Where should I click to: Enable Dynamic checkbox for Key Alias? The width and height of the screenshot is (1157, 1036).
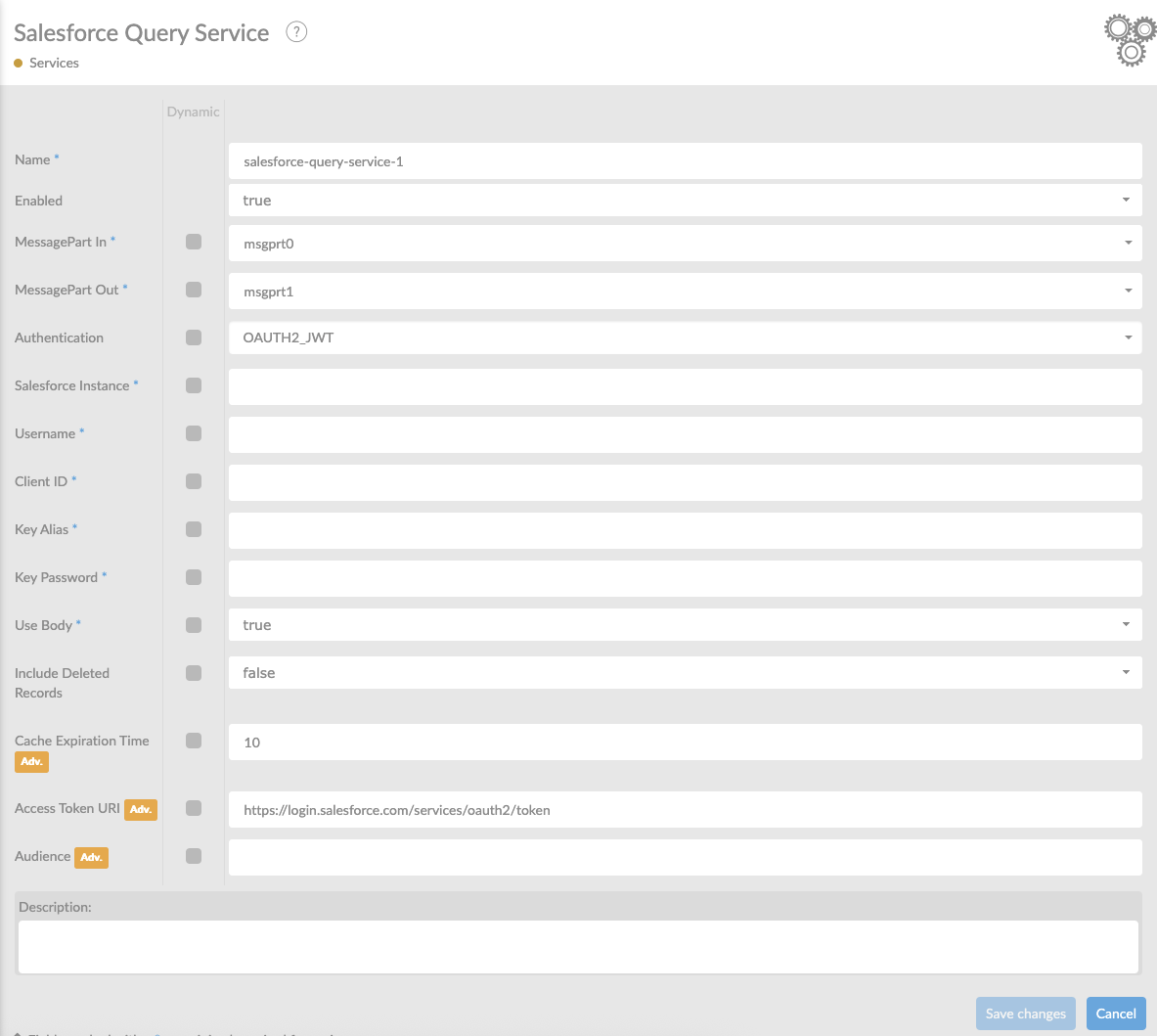194,530
